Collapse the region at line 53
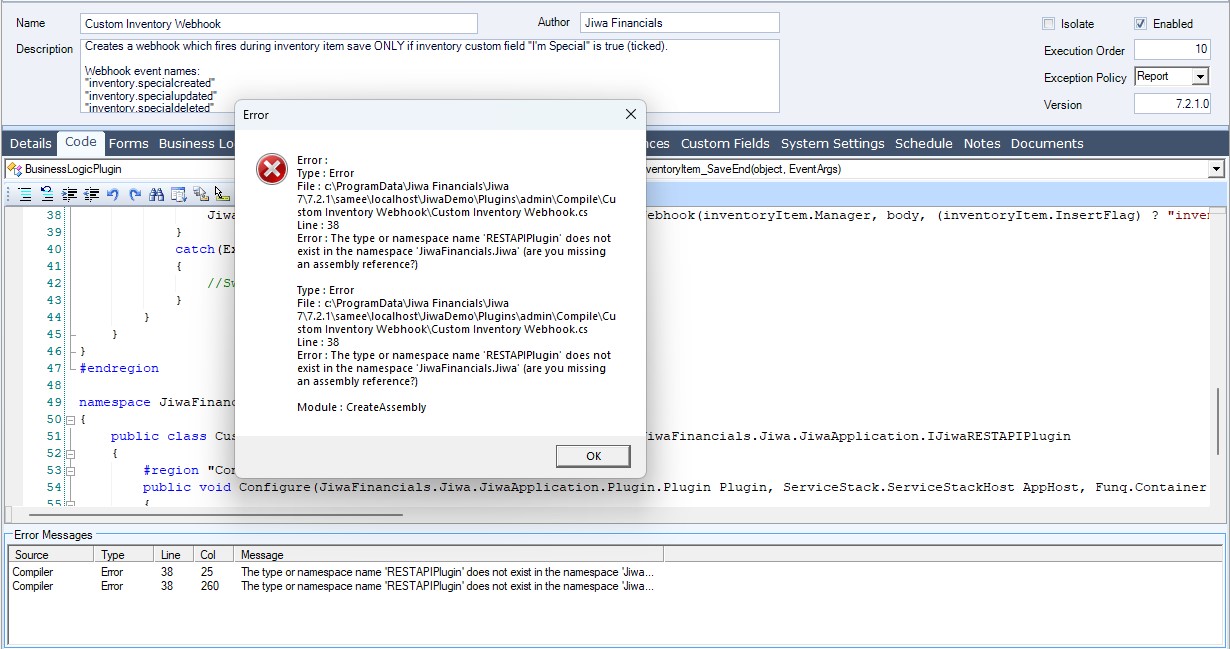This screenshot has height=649, width=1230. 70,471
